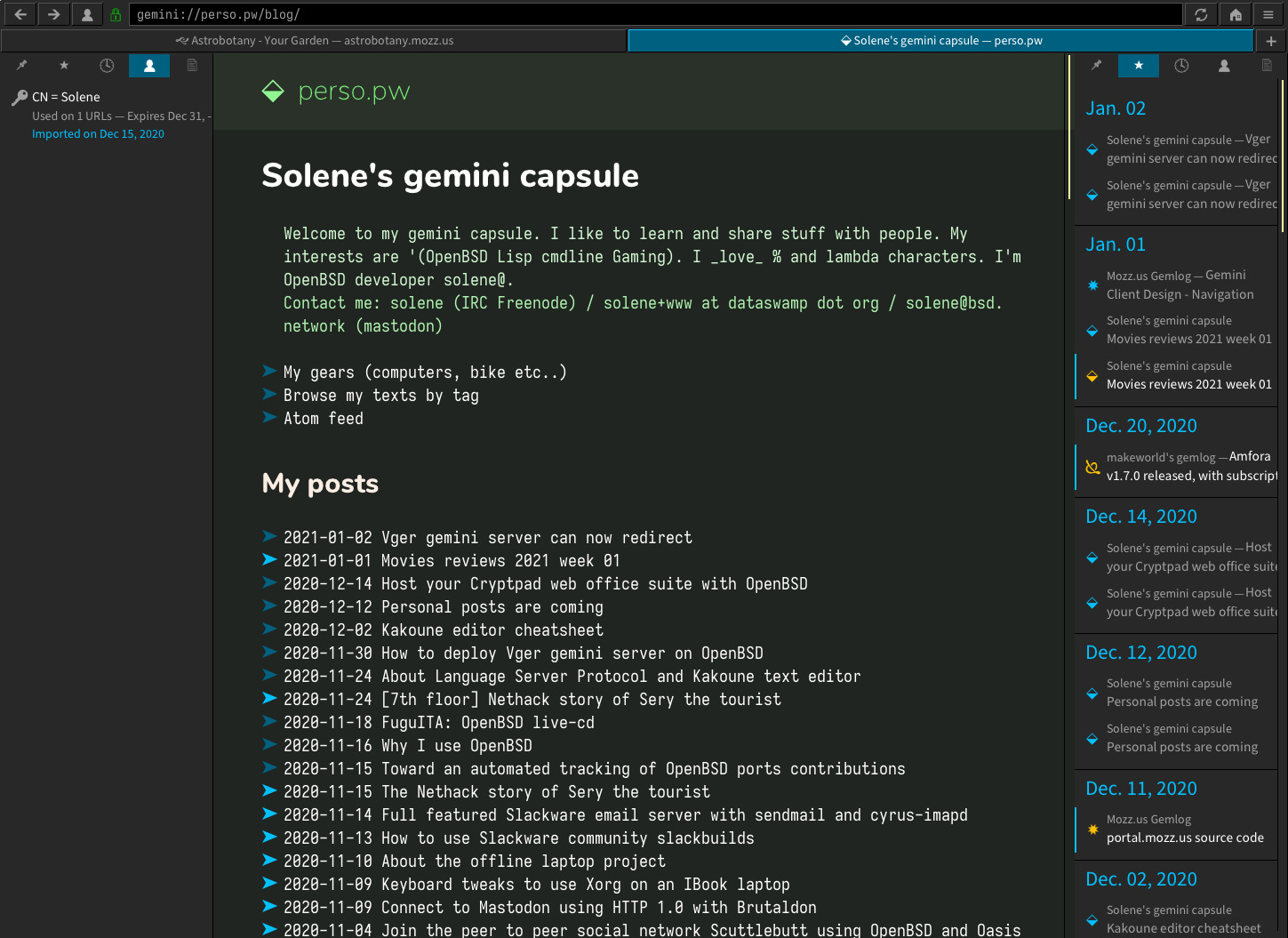Viewport: 1288px width, 938px height.
Task: Click the back navigation arrow
Action: [20, 14]
